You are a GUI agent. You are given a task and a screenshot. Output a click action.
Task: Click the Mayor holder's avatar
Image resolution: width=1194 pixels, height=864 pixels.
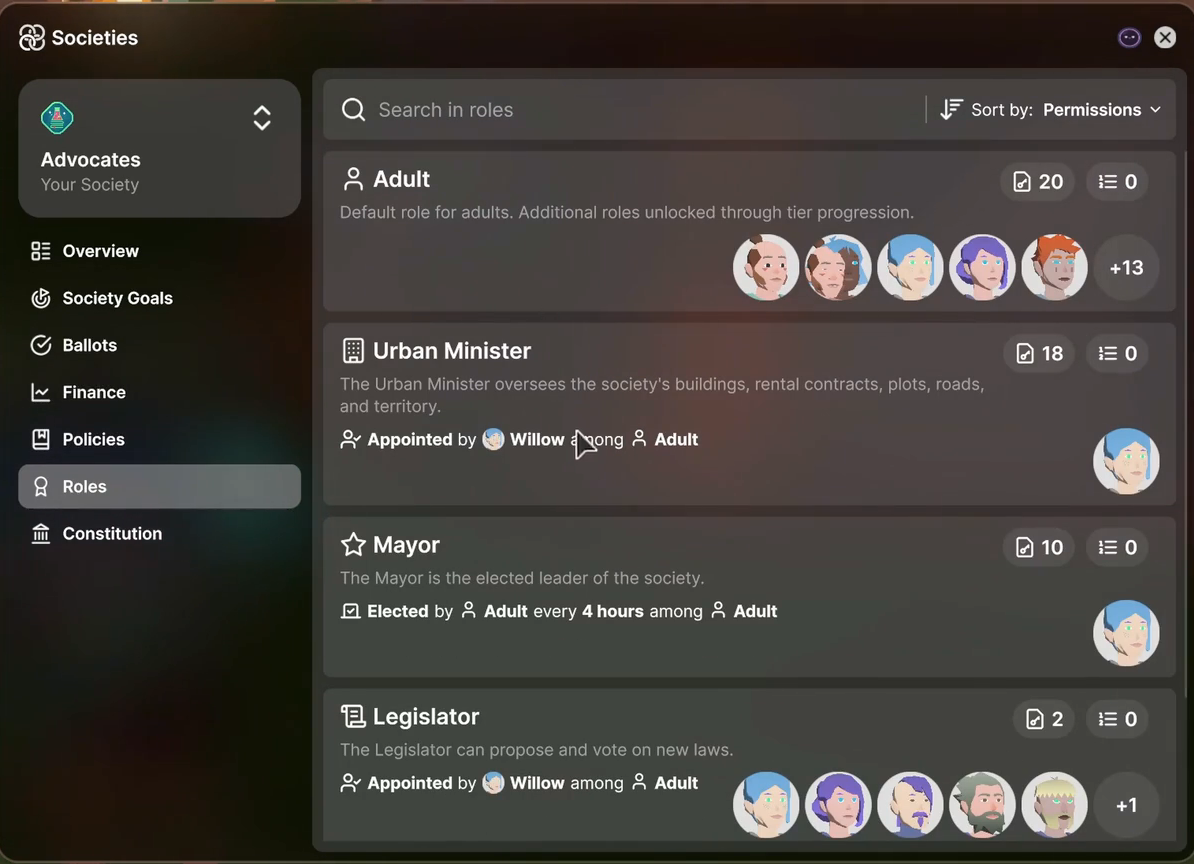(x=1126, y=633)
